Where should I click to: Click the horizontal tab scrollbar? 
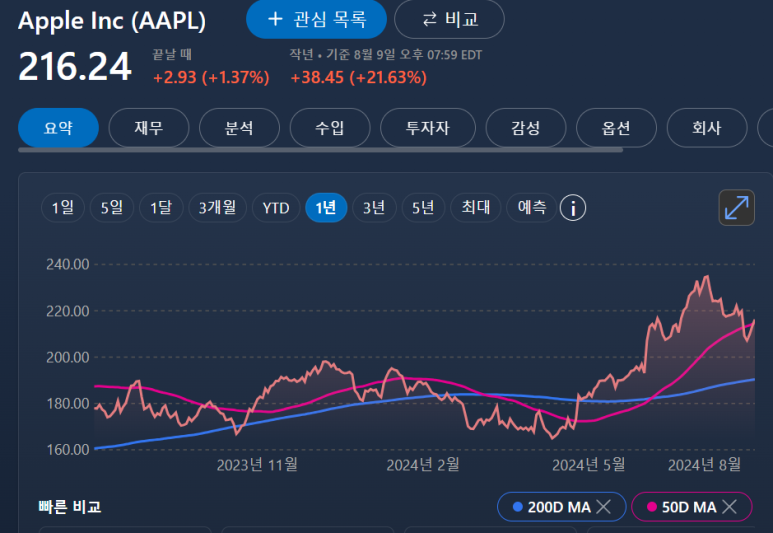pyautogui.click(x=320, y=150)
